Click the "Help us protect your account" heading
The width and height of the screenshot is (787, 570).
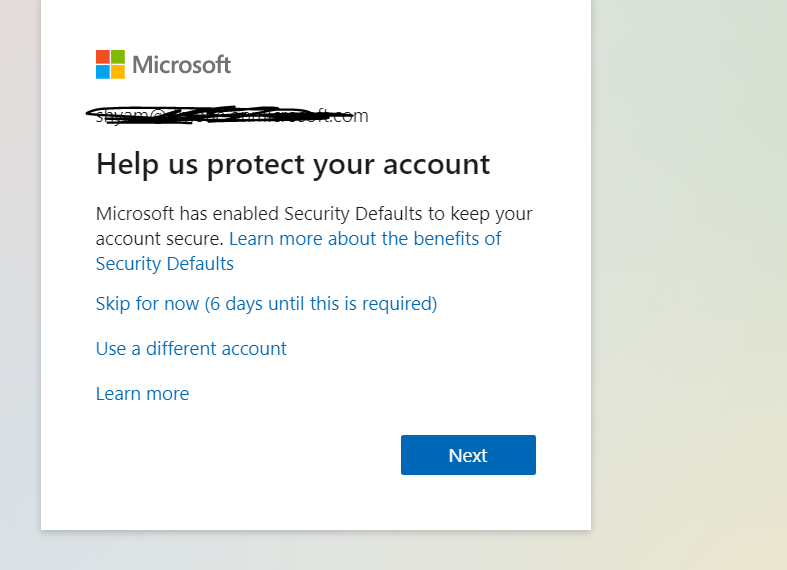[x=292, y=164]
